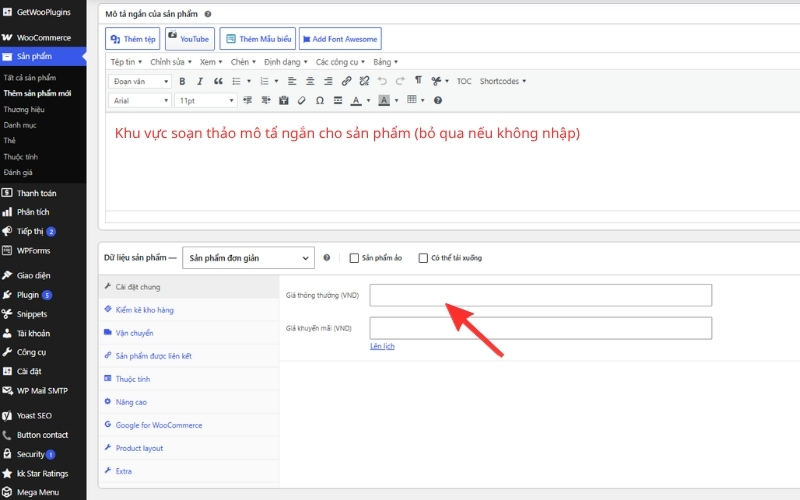Viewport: 800px width, 500px height.
Task: Expand the Arial font family dropdown
Action: [x=139, y=101]
